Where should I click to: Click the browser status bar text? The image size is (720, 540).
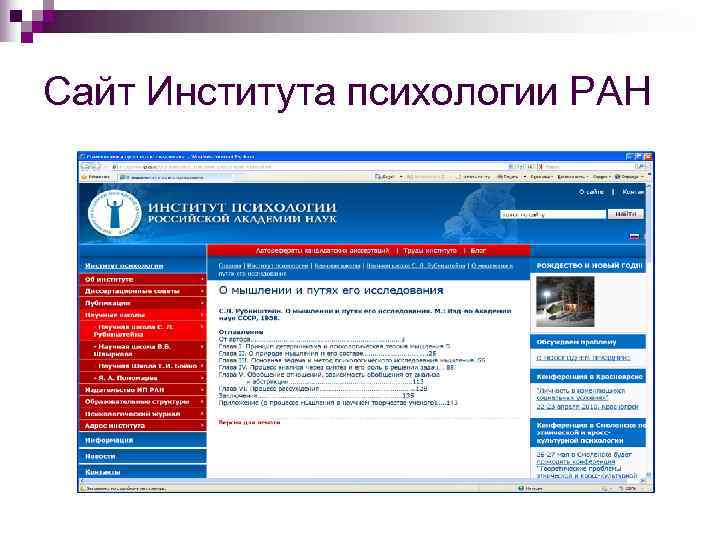click(x=124, y=489)
